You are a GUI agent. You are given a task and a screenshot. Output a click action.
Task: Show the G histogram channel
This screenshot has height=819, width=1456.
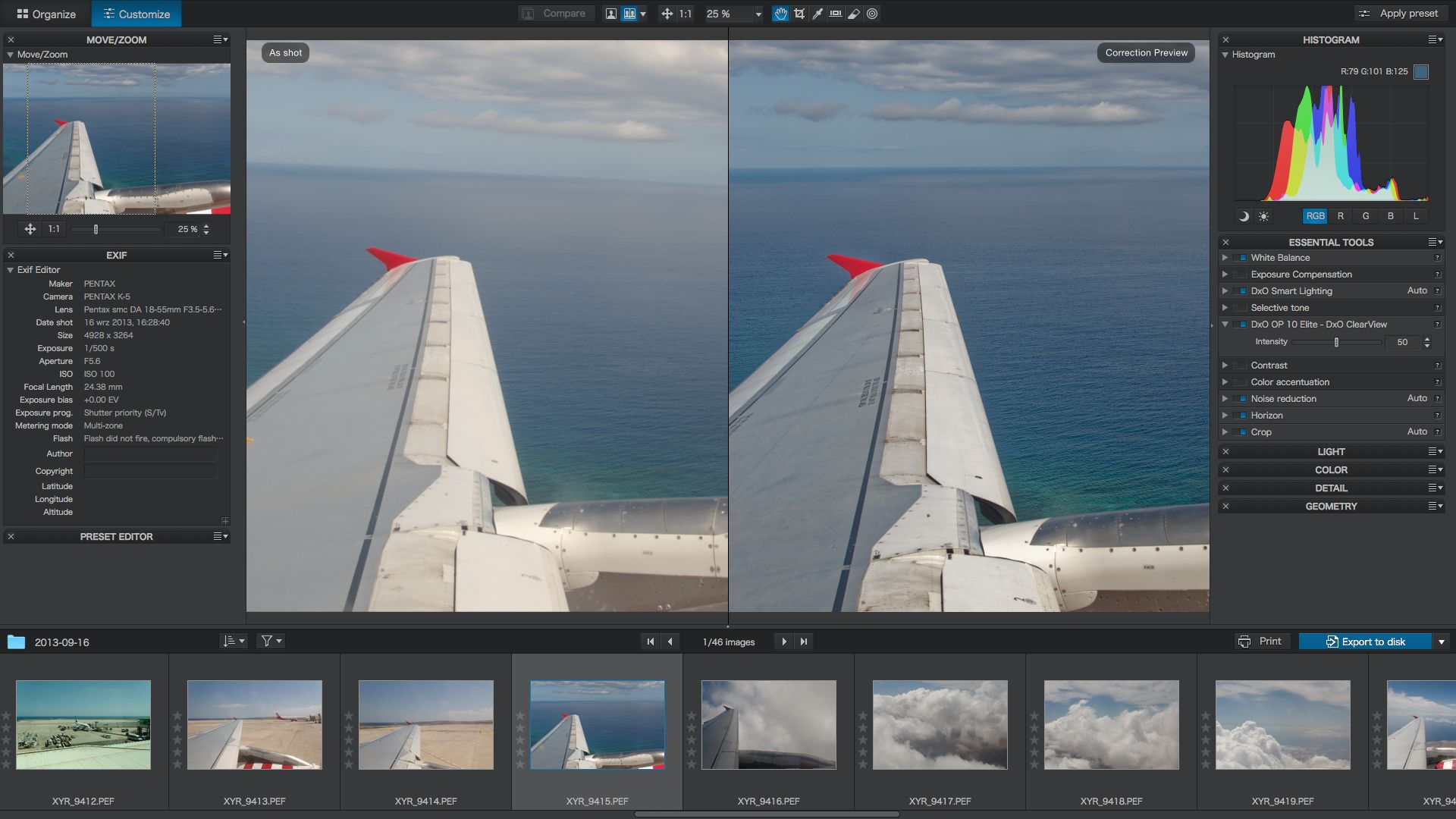[1366, 216]
